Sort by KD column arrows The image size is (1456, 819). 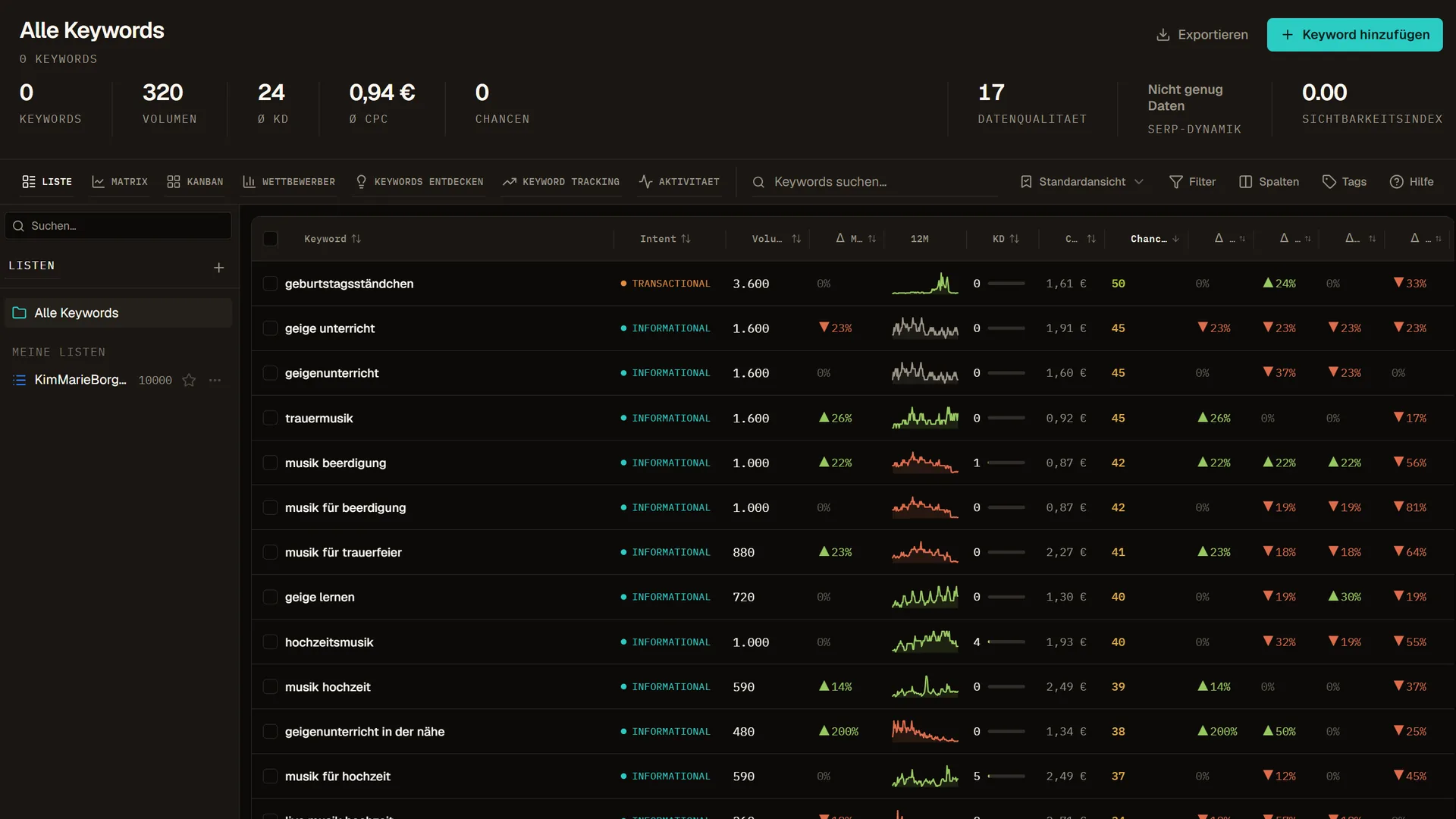click(x=1015, y=239)
